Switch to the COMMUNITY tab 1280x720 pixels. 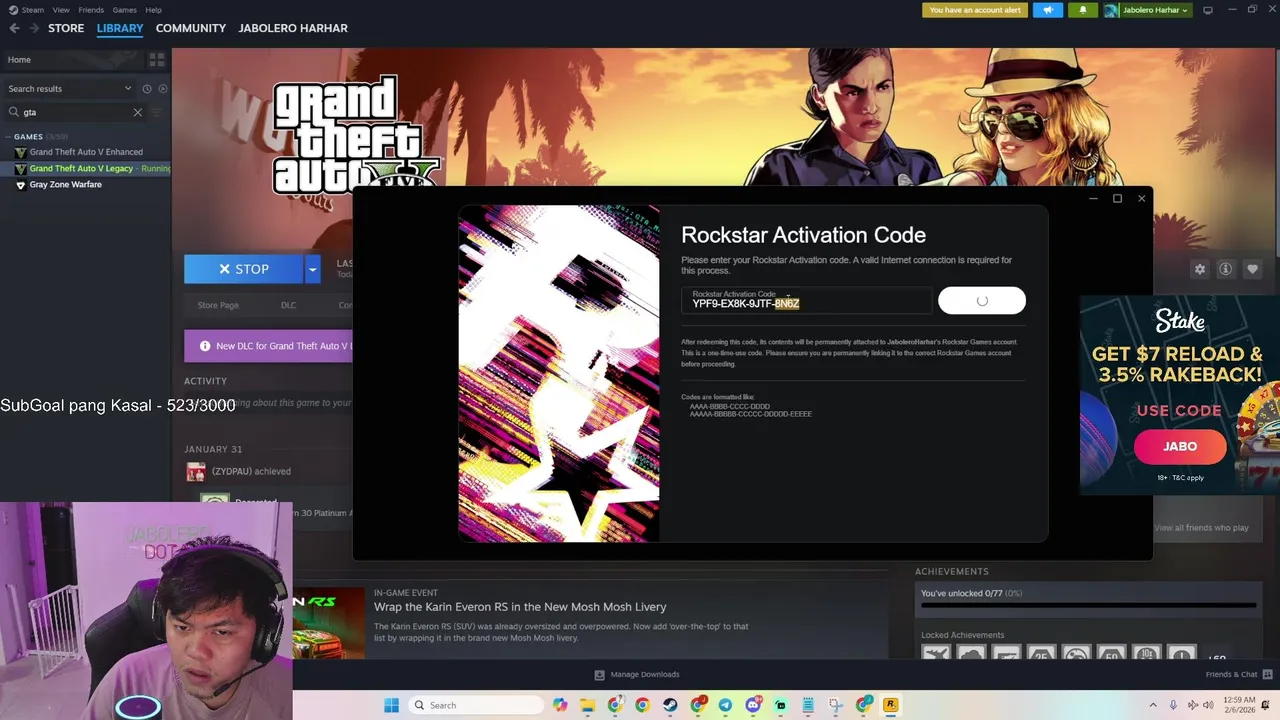point(191,28)
